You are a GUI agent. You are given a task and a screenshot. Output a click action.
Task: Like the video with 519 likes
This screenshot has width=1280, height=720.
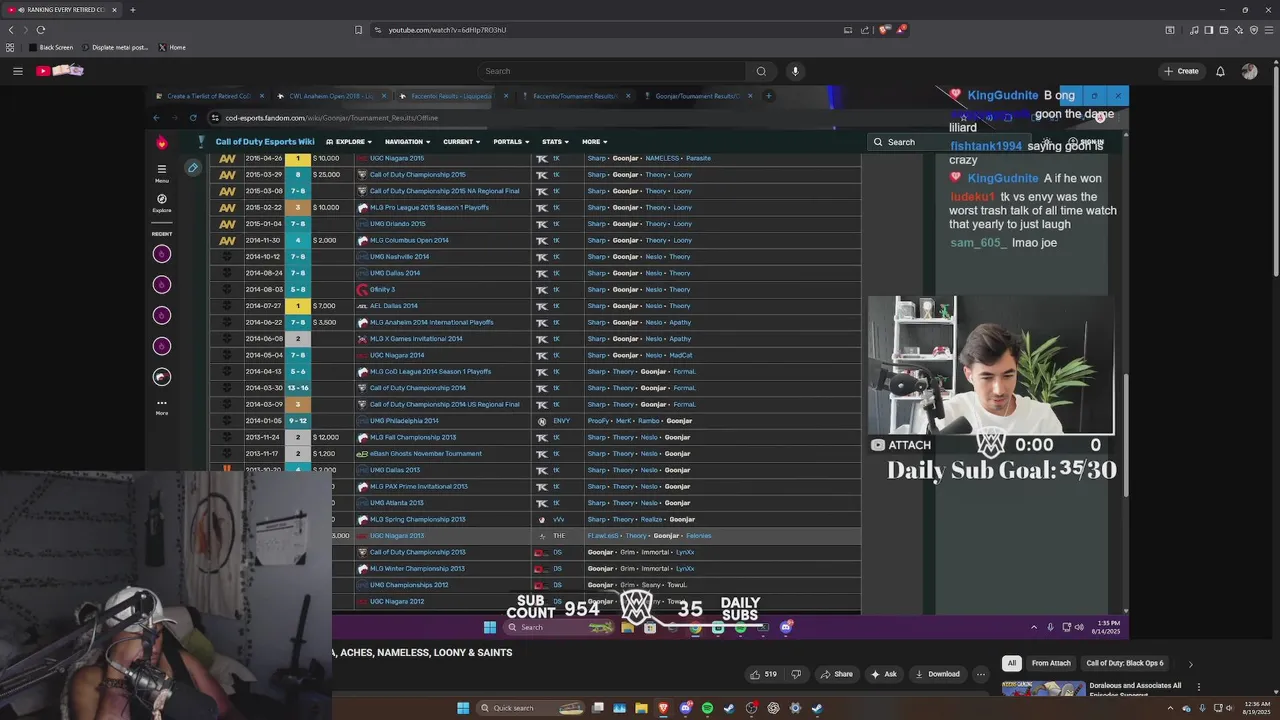pyautogui.click(x=763, y=674)
